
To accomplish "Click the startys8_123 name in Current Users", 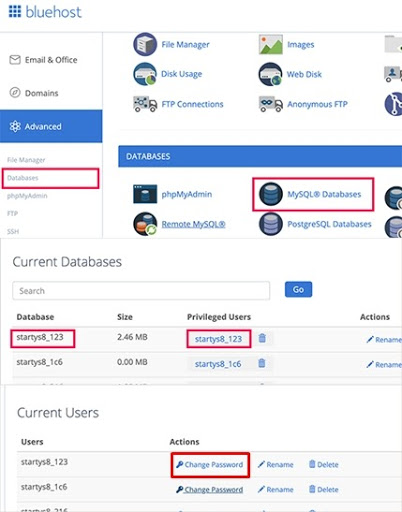I will [44, 462].
